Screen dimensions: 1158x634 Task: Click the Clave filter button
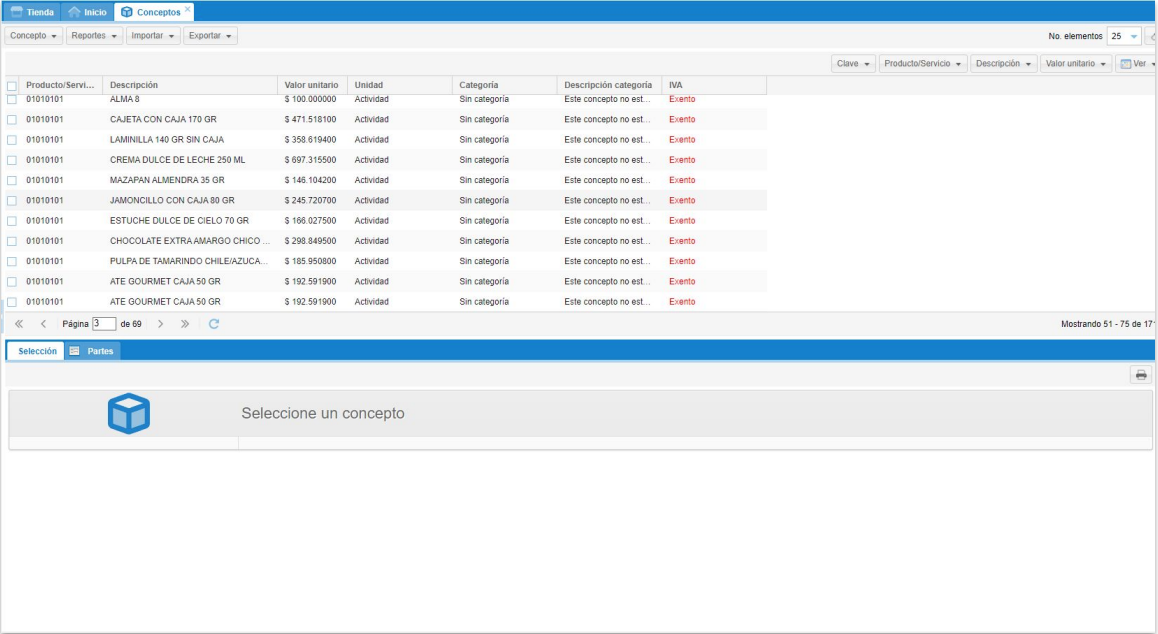coord(853,64)
